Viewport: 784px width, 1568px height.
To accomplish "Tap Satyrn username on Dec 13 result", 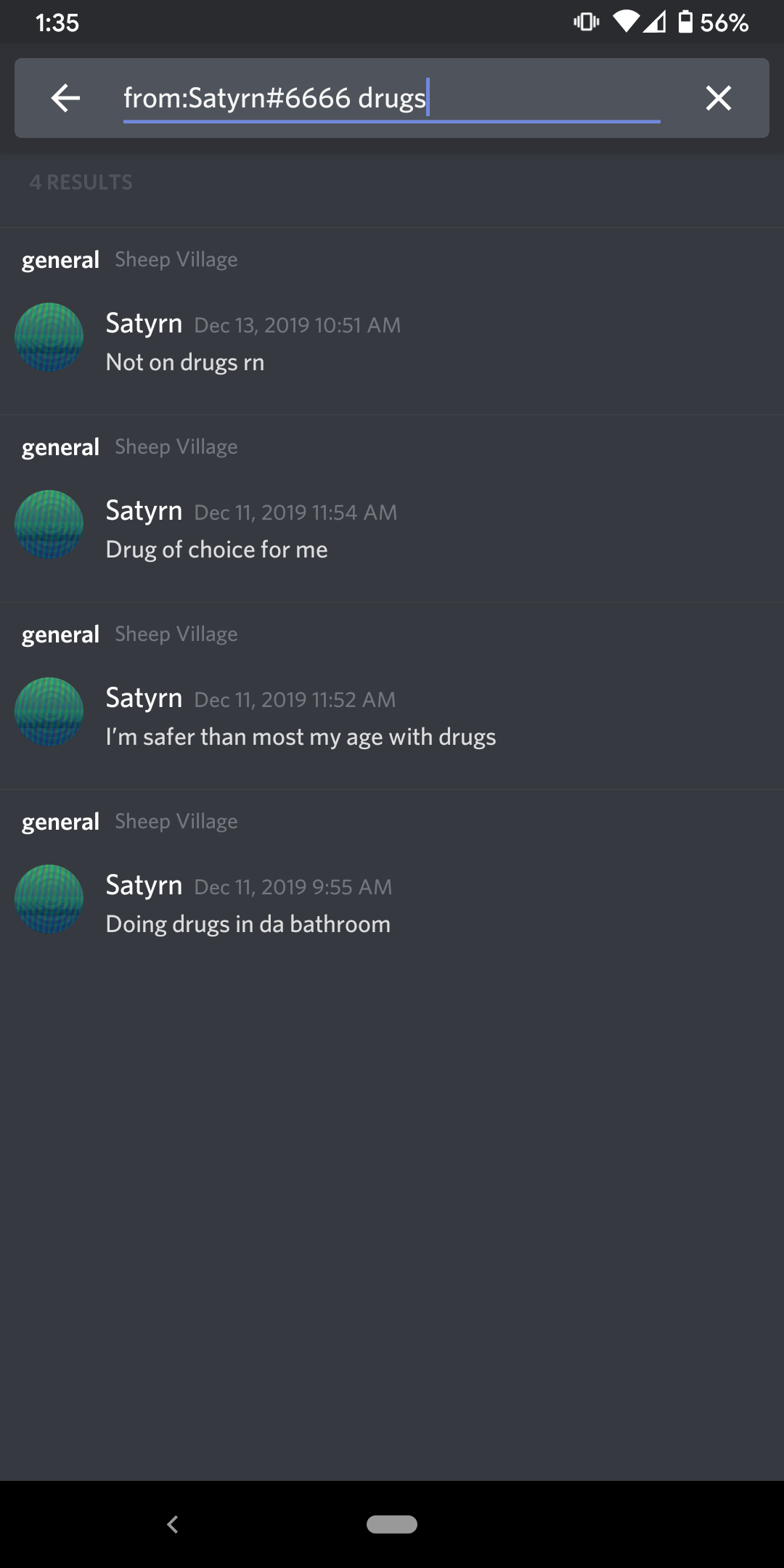I will pos(144,323).
